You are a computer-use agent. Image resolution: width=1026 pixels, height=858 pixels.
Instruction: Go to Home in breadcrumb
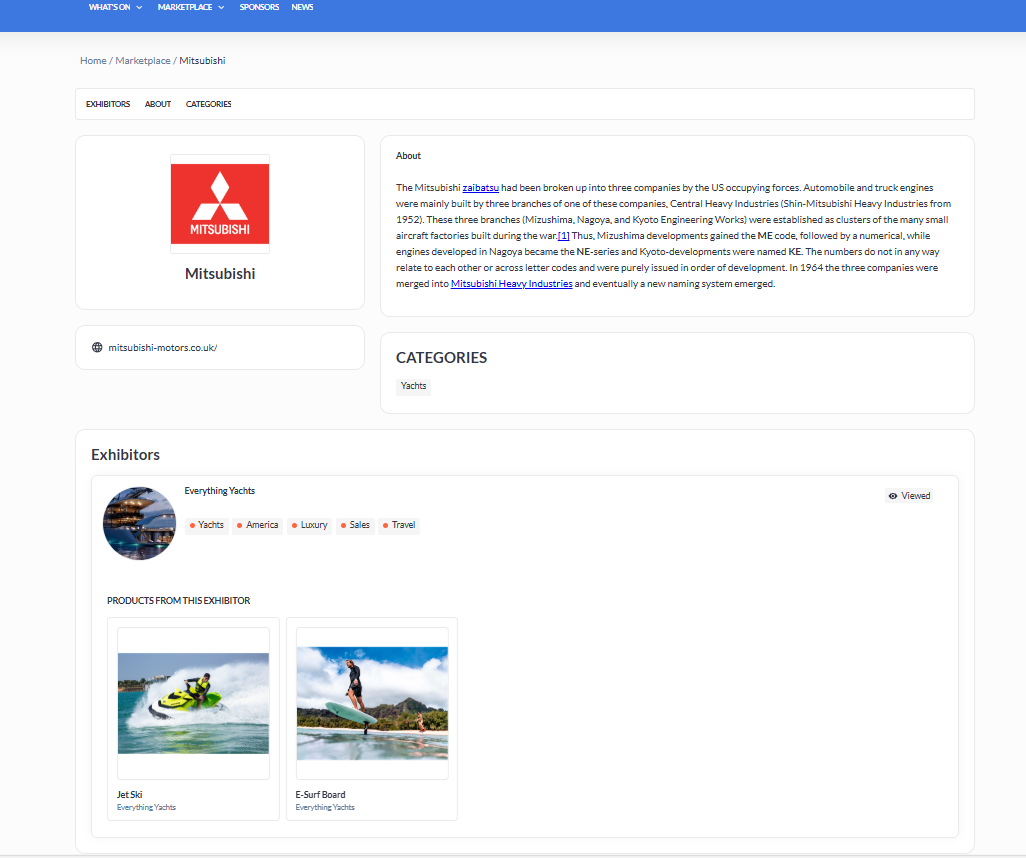93,61
